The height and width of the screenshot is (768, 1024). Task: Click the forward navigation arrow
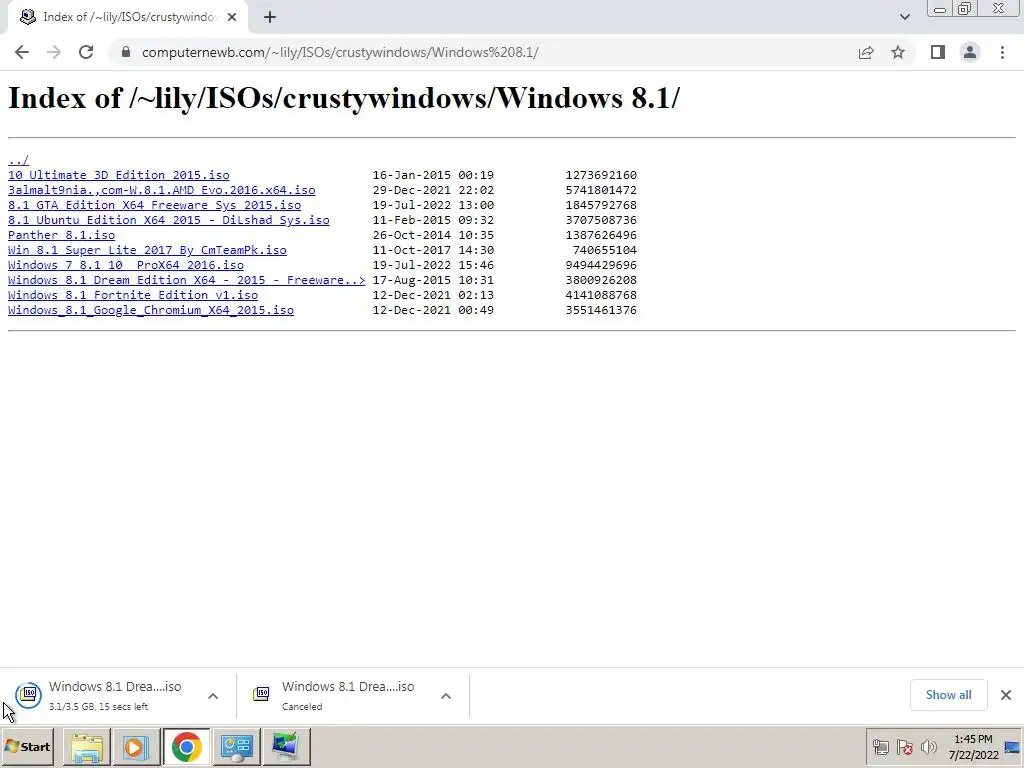pyautogui.click(x=54, y=52)
